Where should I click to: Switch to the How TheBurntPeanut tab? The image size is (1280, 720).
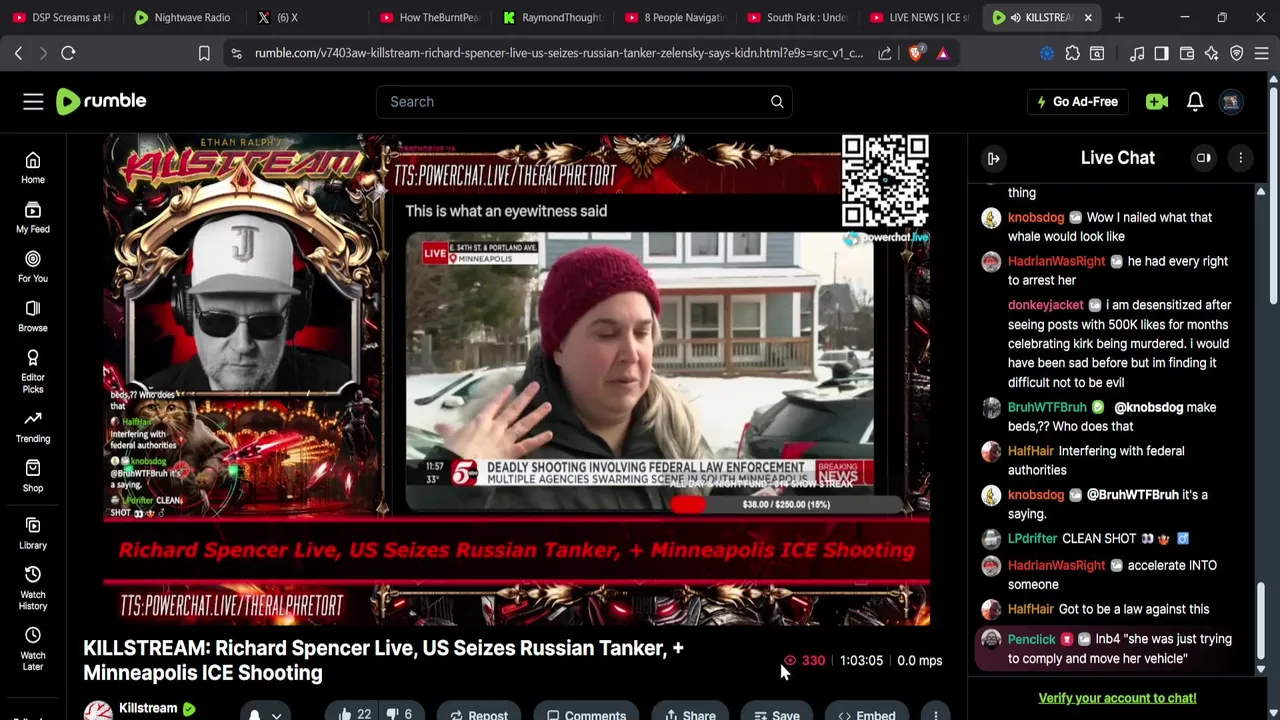[x=428, y=17]
